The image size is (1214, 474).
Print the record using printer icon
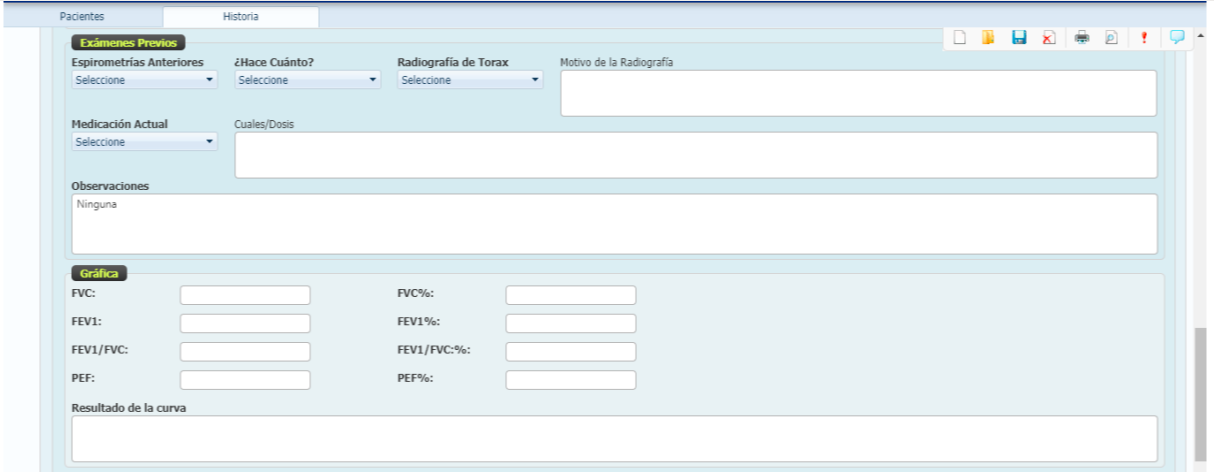[1081, 38]
